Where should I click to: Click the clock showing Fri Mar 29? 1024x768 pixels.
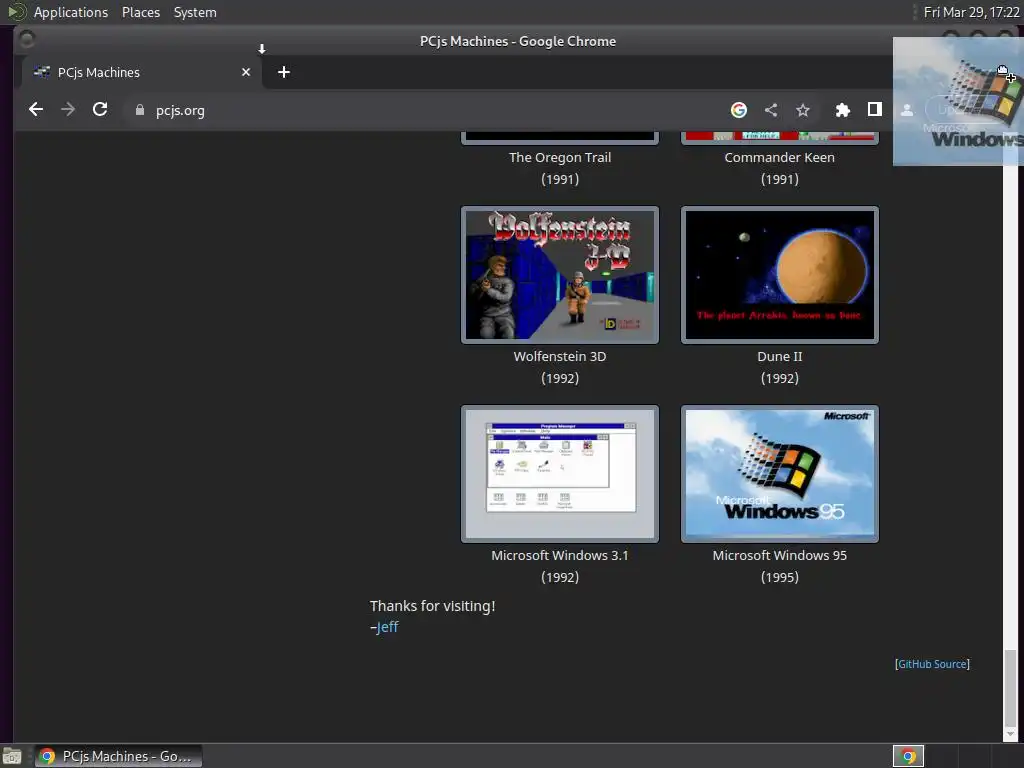point(971,12)
